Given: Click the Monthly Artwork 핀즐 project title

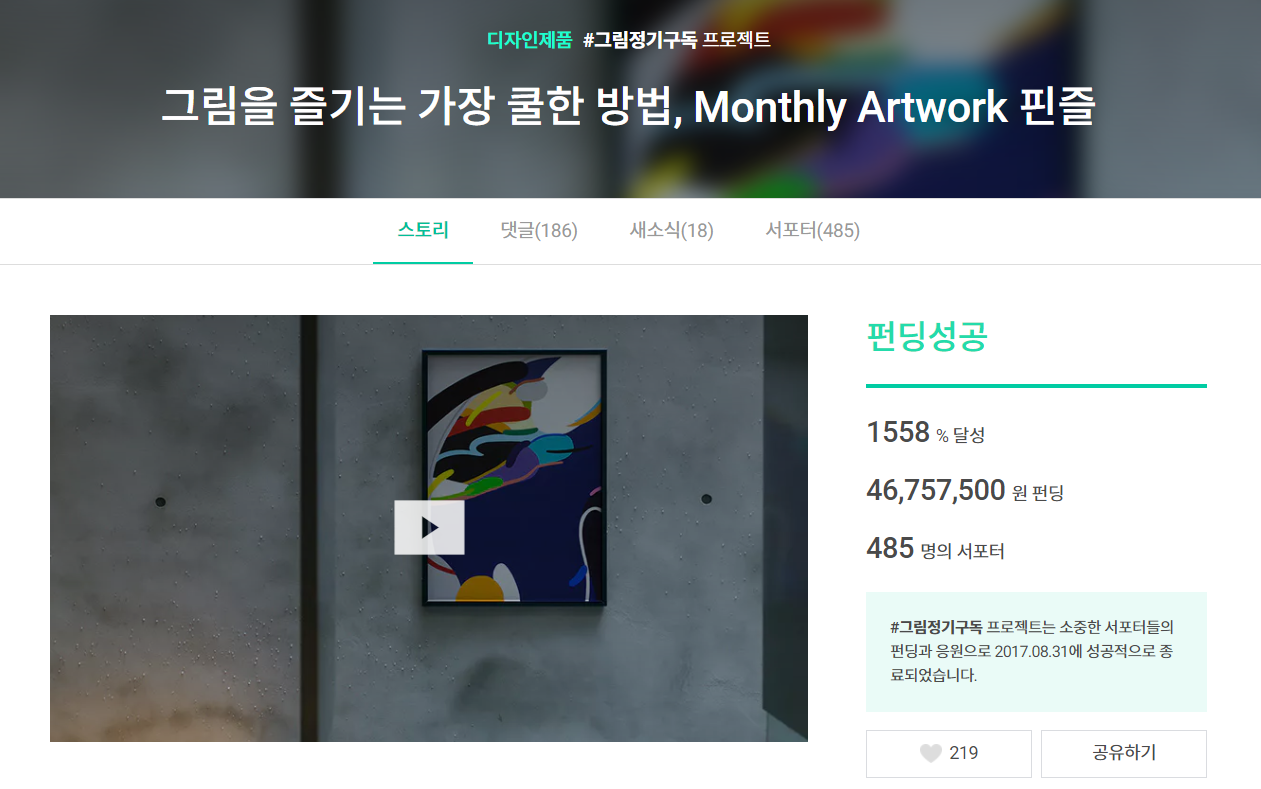Looking at the screenshot, I should pyautogui.click(x=628, y=107).
